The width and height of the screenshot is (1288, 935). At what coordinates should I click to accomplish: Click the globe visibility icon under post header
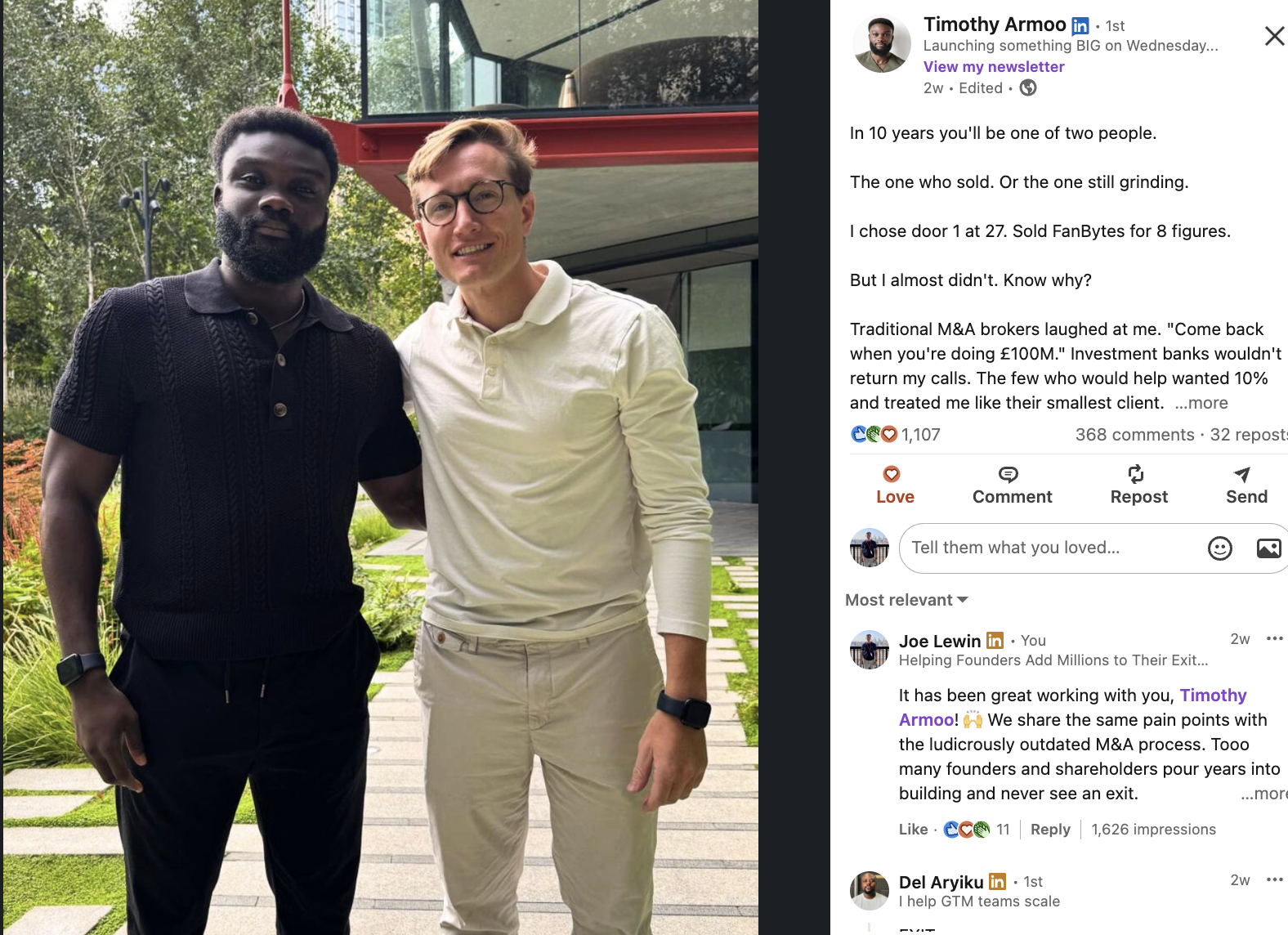[x=1028, y=88]
